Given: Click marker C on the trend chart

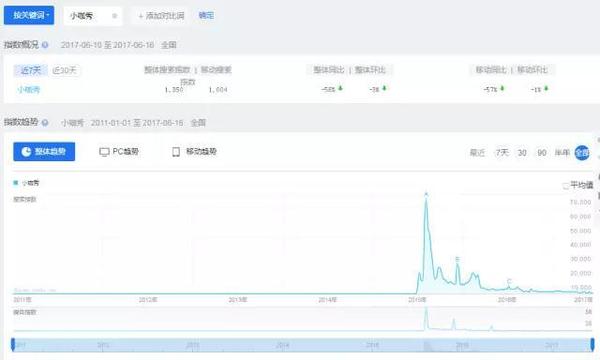Looking at the screenshot, I should tap(509, 281).
